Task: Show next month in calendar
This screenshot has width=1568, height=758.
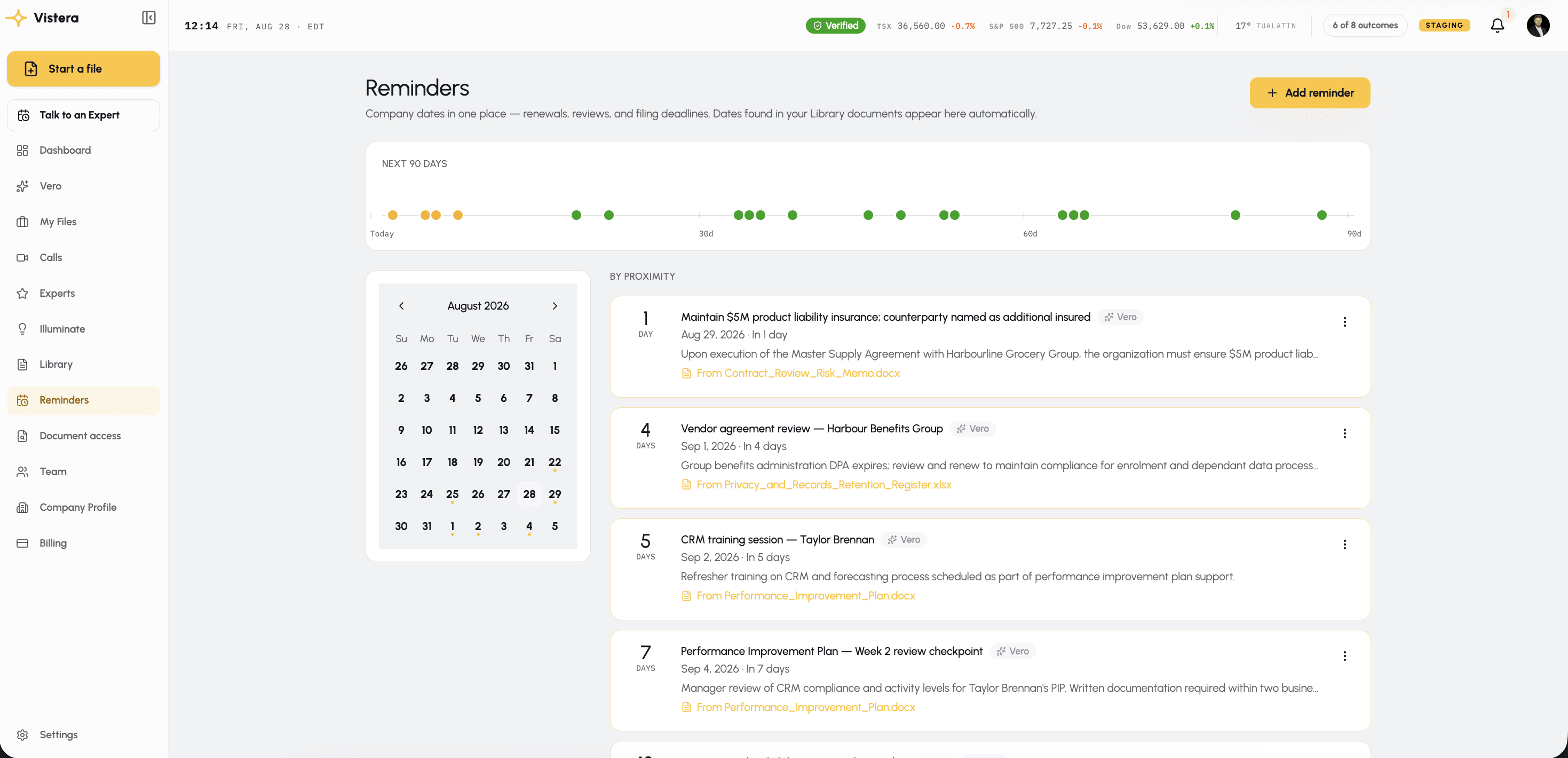Action: pyautogui.click(x=555, y=306)
